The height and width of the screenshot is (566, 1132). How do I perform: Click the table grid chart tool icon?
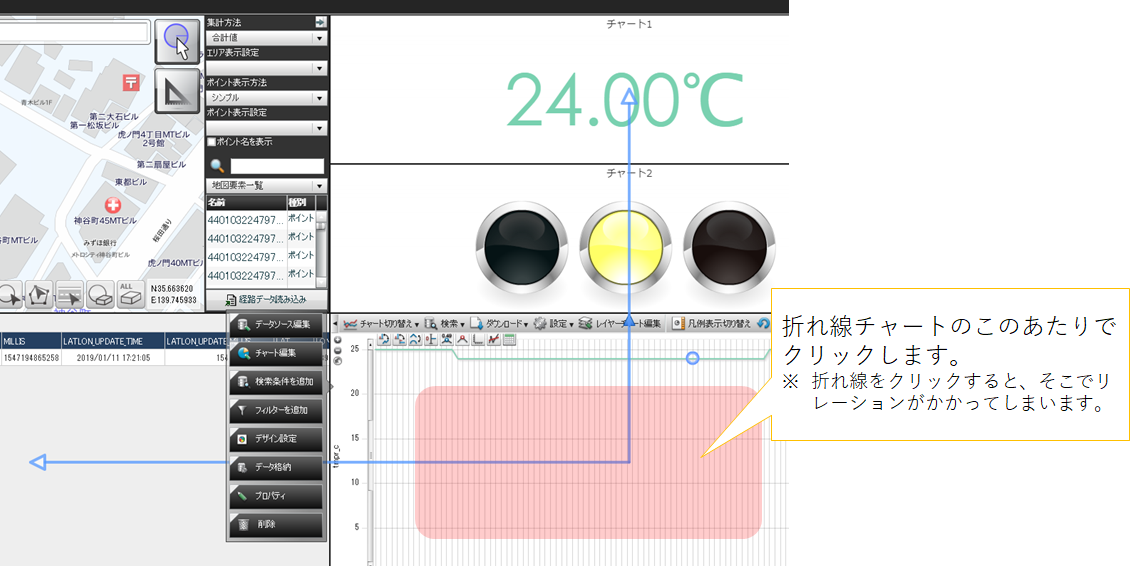click(x=510, y=339)
